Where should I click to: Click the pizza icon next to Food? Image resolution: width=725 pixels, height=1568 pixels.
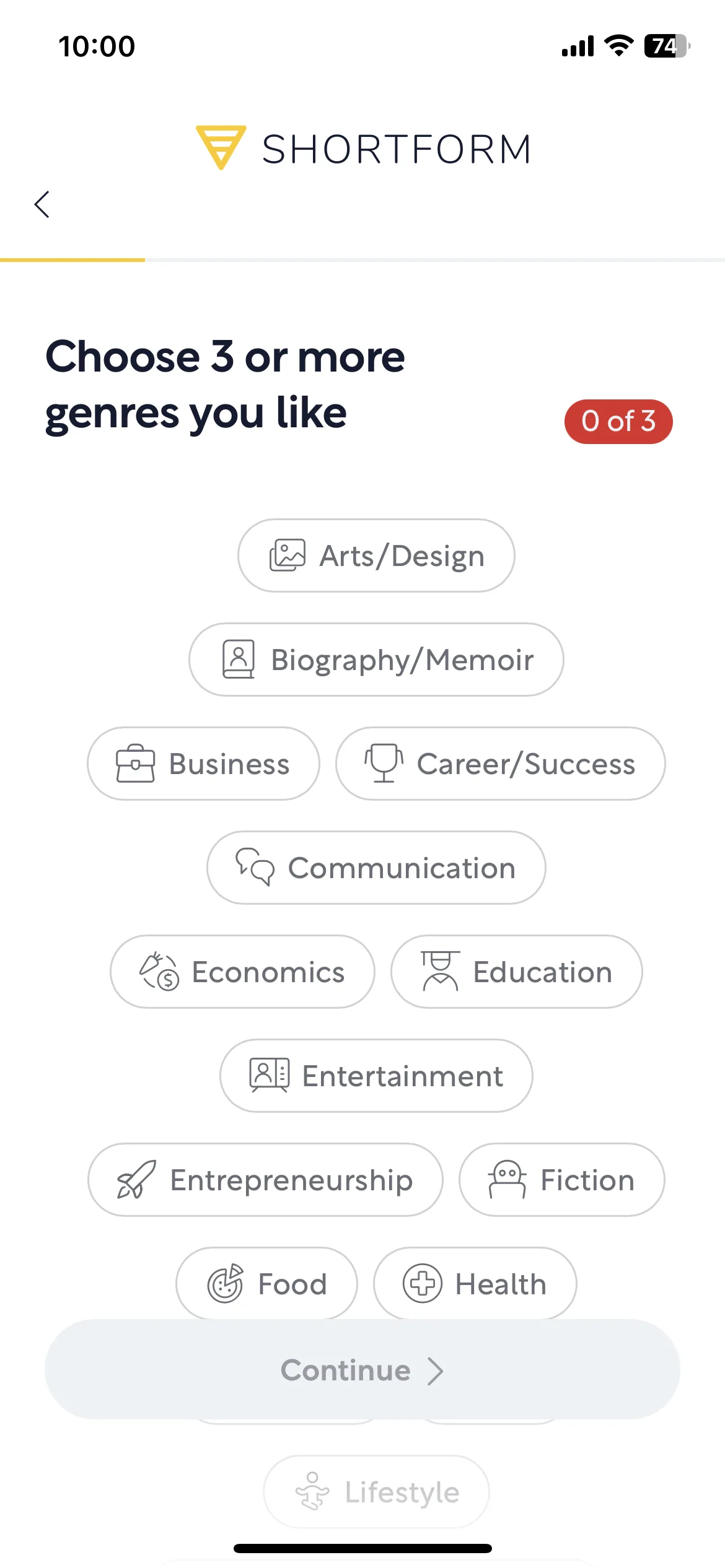click(x=225, y=1283)
